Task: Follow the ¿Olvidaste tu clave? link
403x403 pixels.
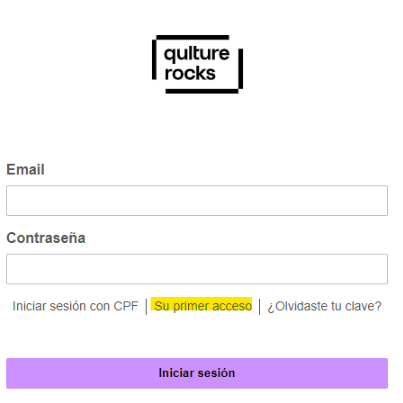Action: click(324, 306)
